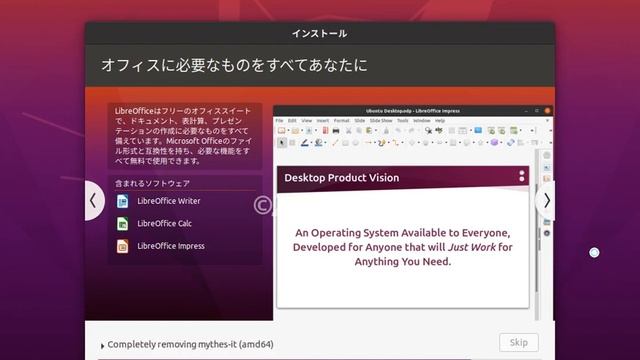The height and width of the screenshot is (360, 640).
Task: Click the New document icon in Impress
Action: point(282,131)
